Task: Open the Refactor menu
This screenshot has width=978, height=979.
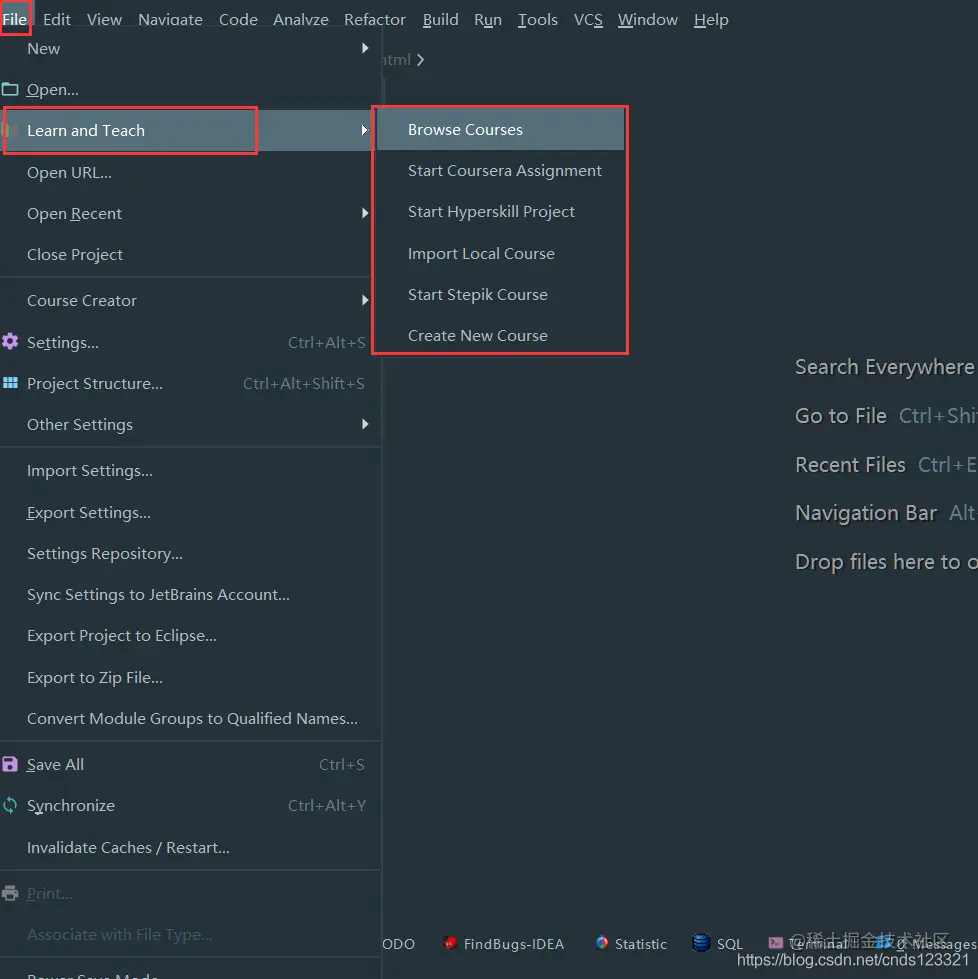Action: pos(375,19)
